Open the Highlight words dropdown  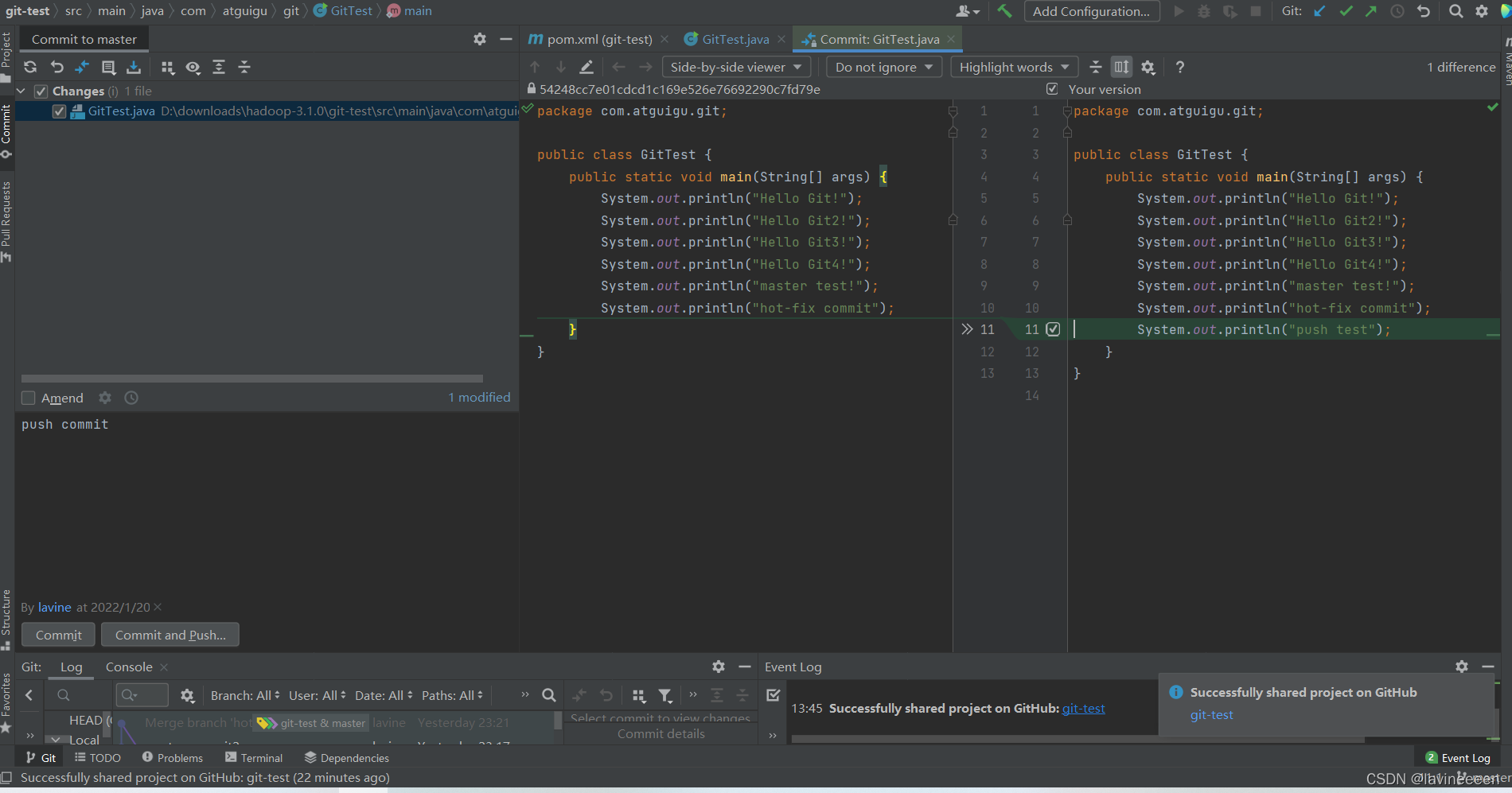(x=1015, y=67)
